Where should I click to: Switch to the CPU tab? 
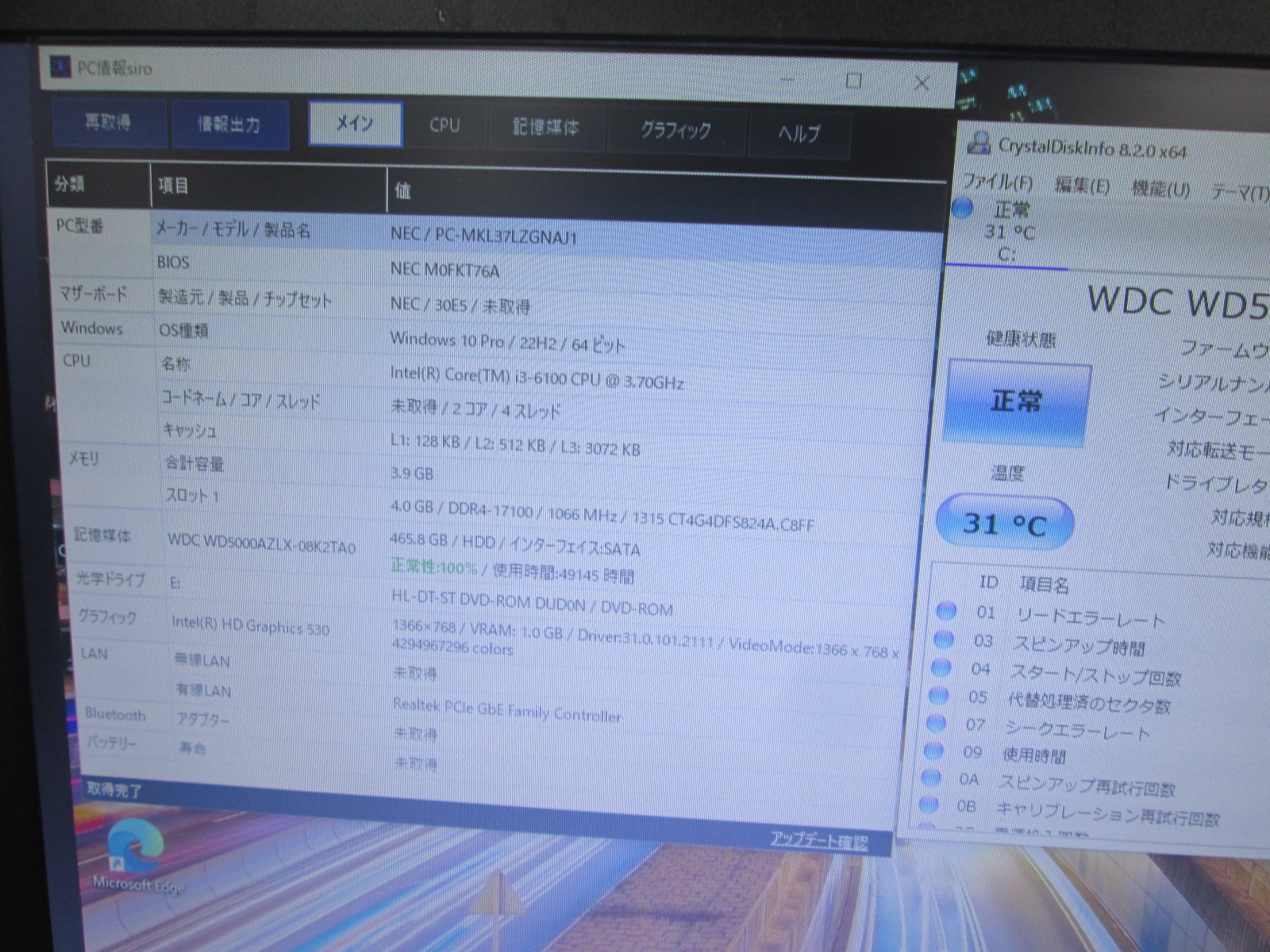444,125
